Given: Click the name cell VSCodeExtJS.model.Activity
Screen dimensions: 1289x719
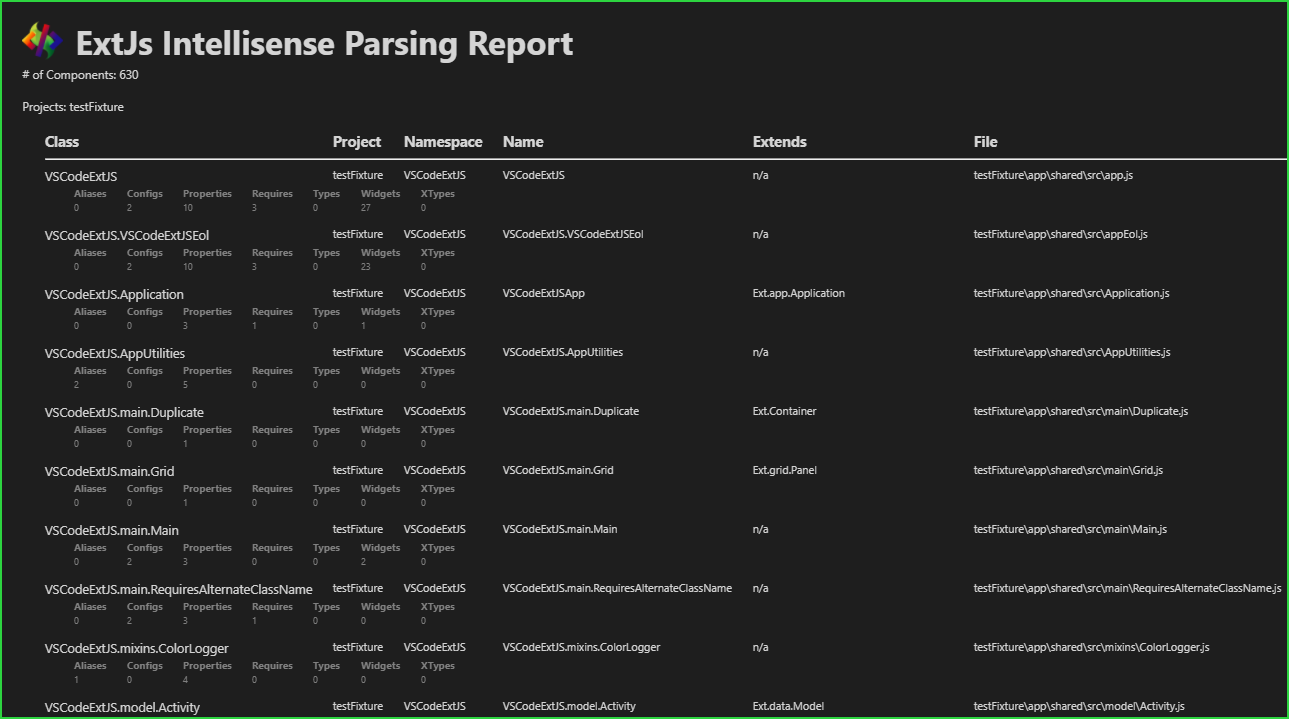Looking at the screenshot, I should [x=569, y=707].
